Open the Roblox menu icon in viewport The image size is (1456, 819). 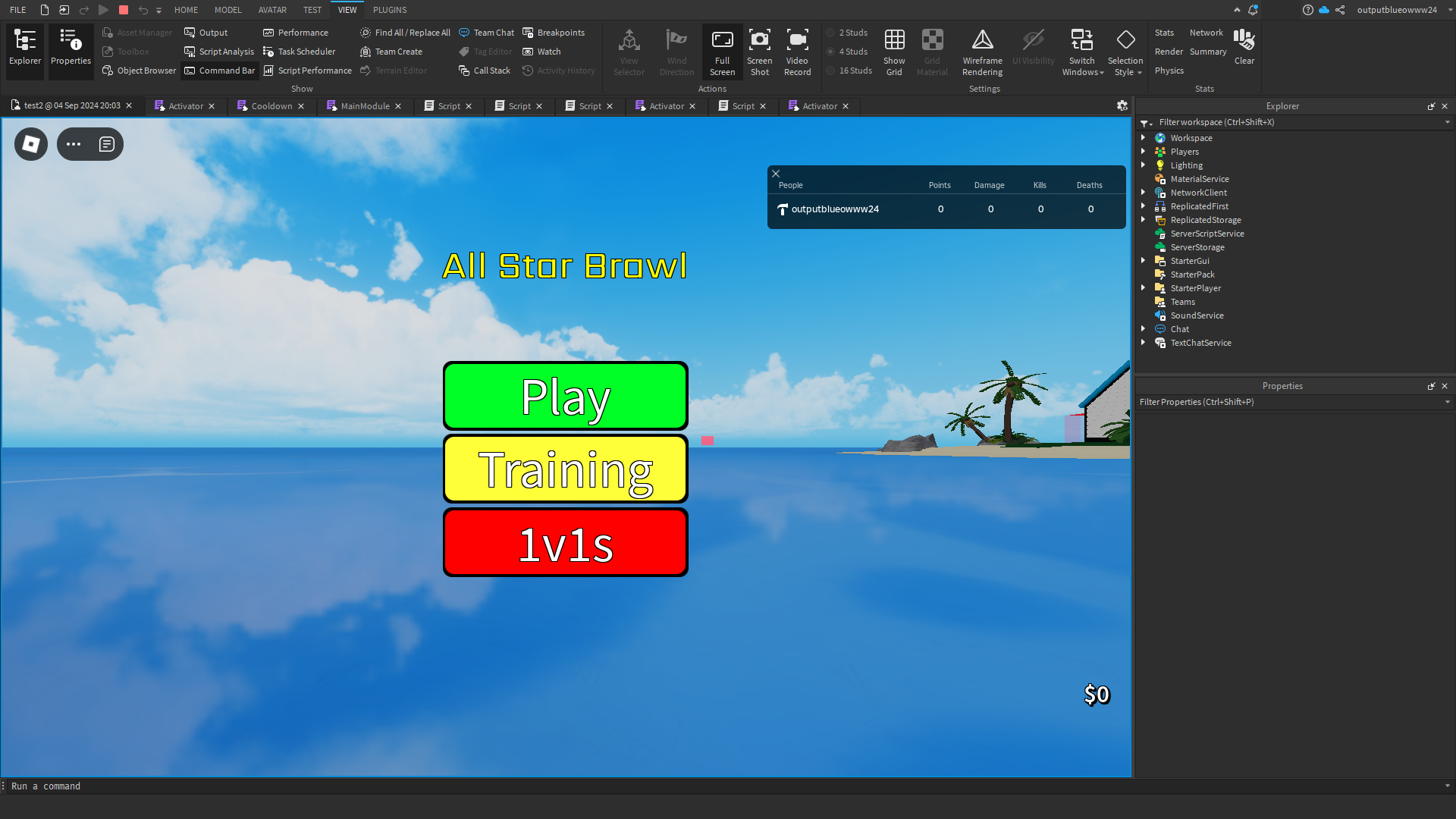[x=31, y=144]
